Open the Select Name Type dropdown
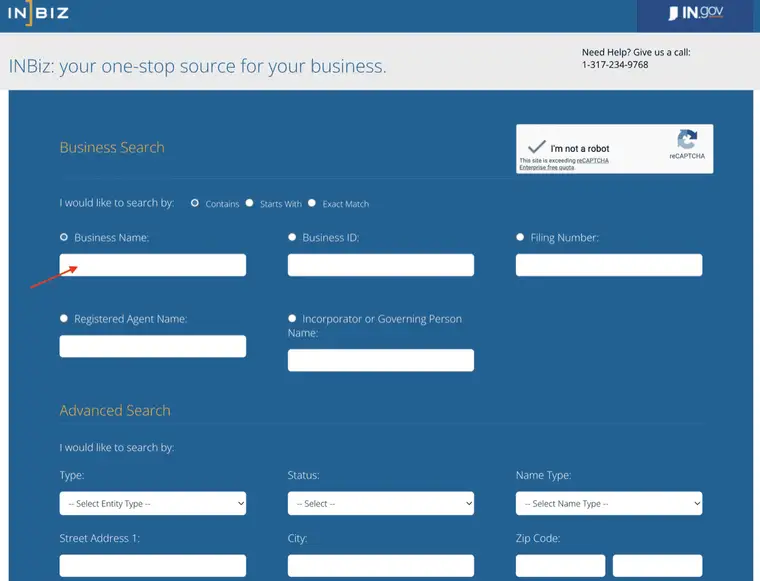The image size is (760, 581). pos(609,503)
